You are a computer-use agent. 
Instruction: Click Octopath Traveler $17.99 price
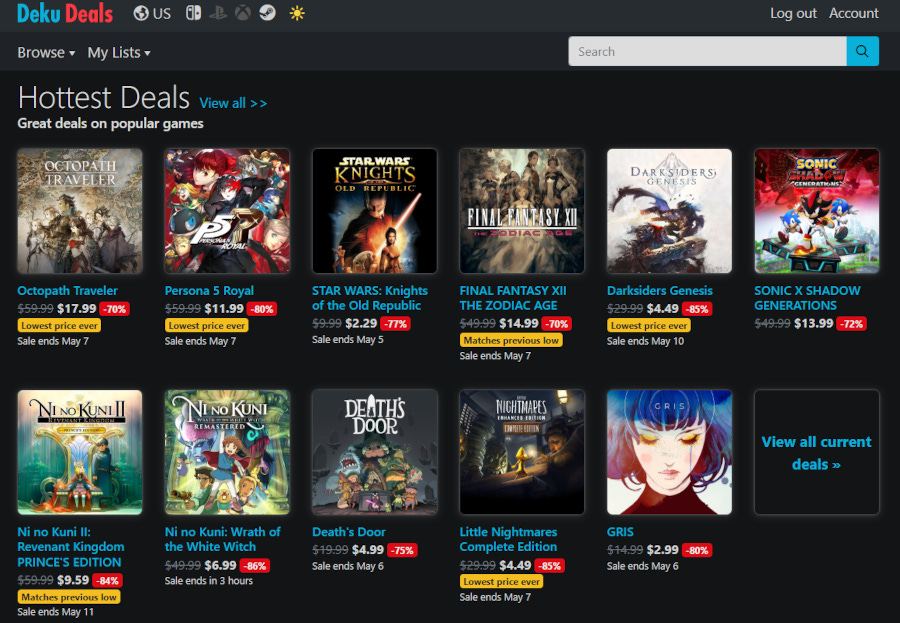[77, 309]
